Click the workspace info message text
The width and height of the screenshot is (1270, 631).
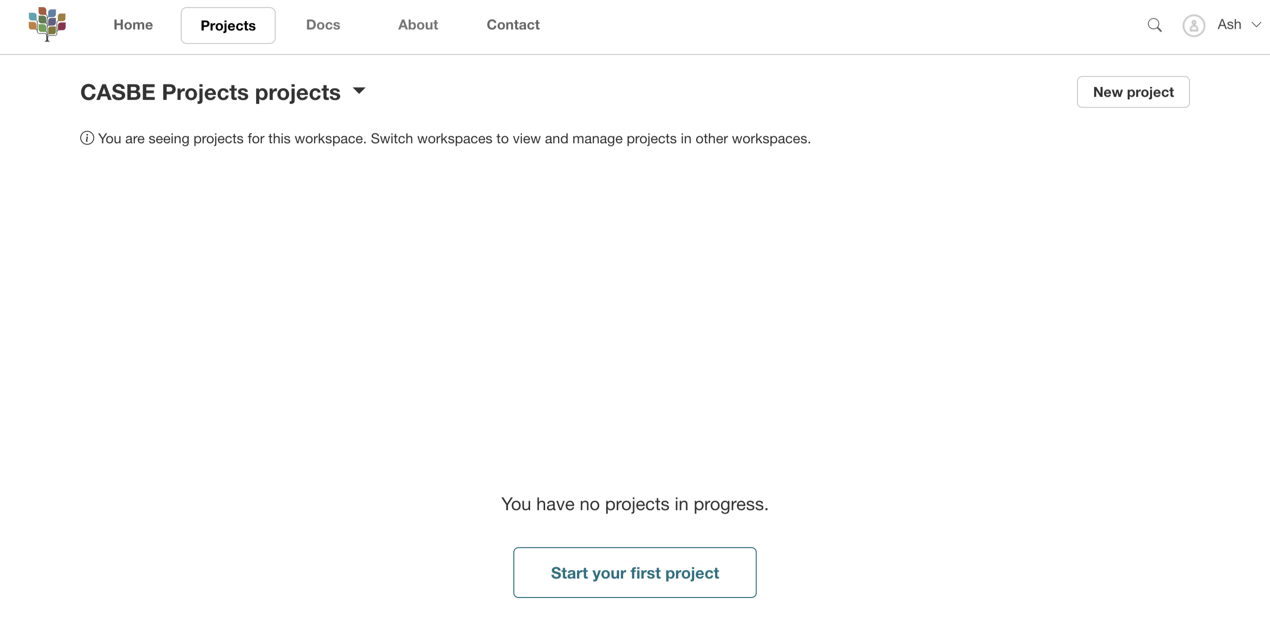[x=454, y=139]
